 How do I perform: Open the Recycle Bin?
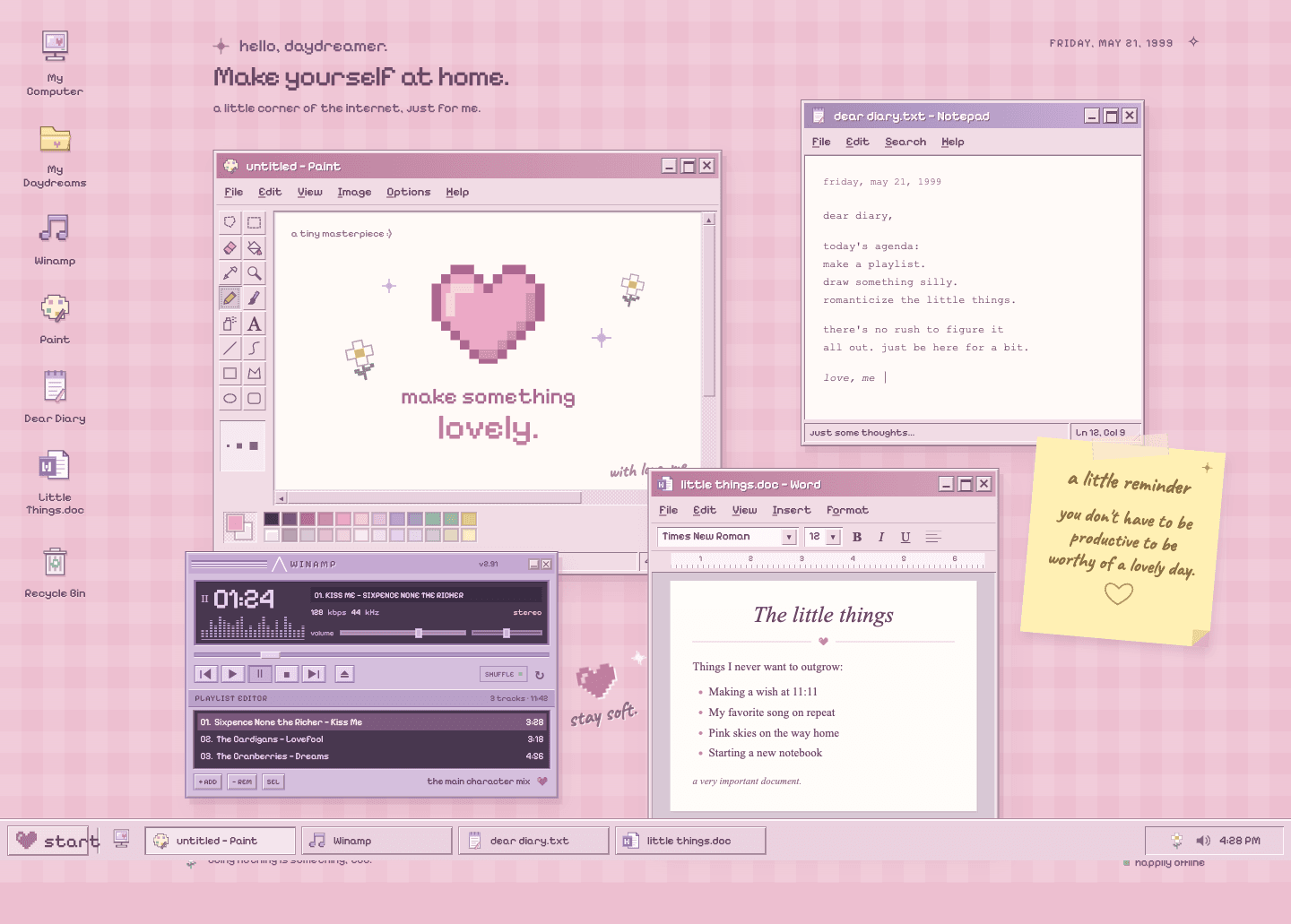[x=55, y=572]
